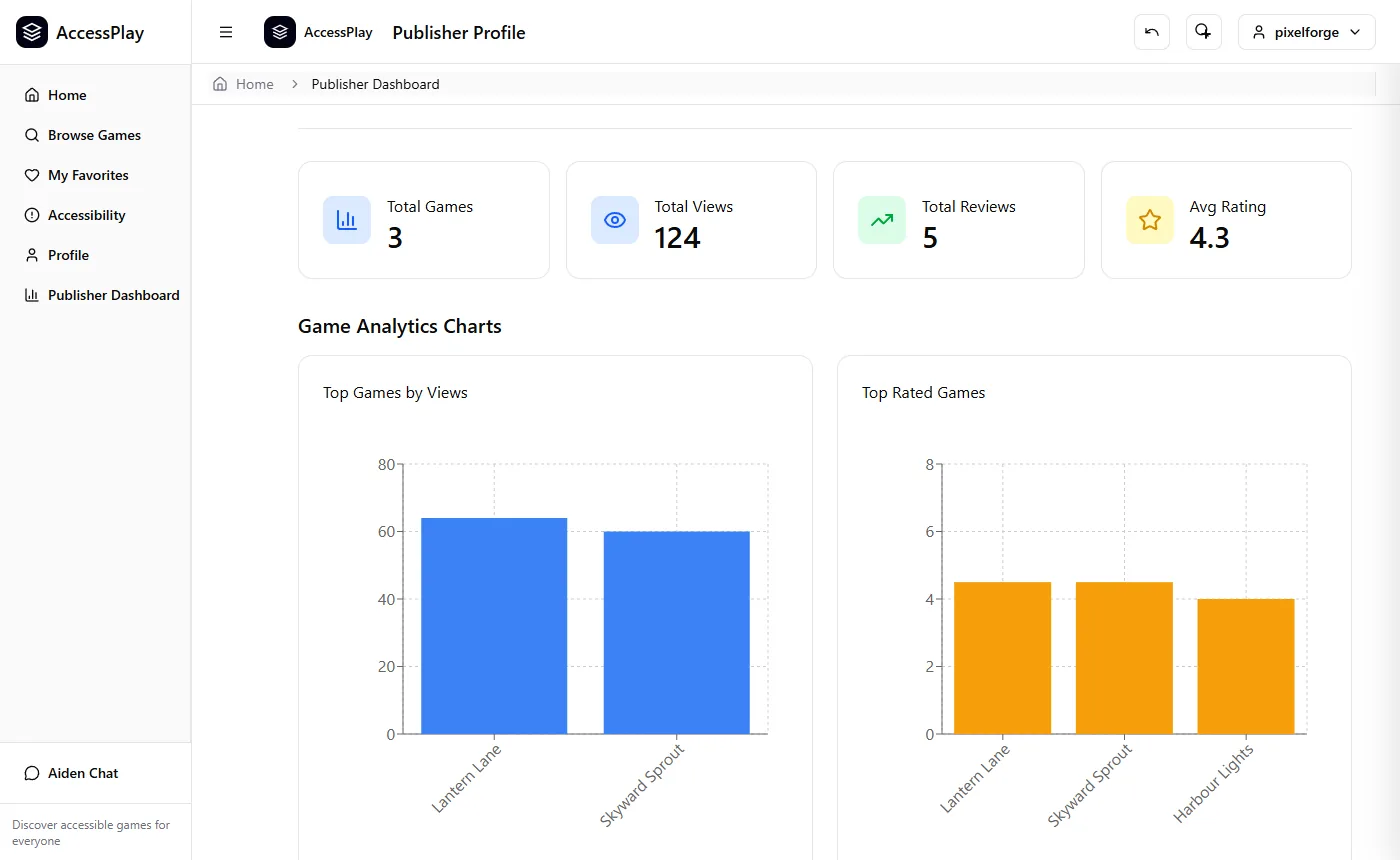Click the chat bubble icon beside Aiden Chat

tap(32, 773)
